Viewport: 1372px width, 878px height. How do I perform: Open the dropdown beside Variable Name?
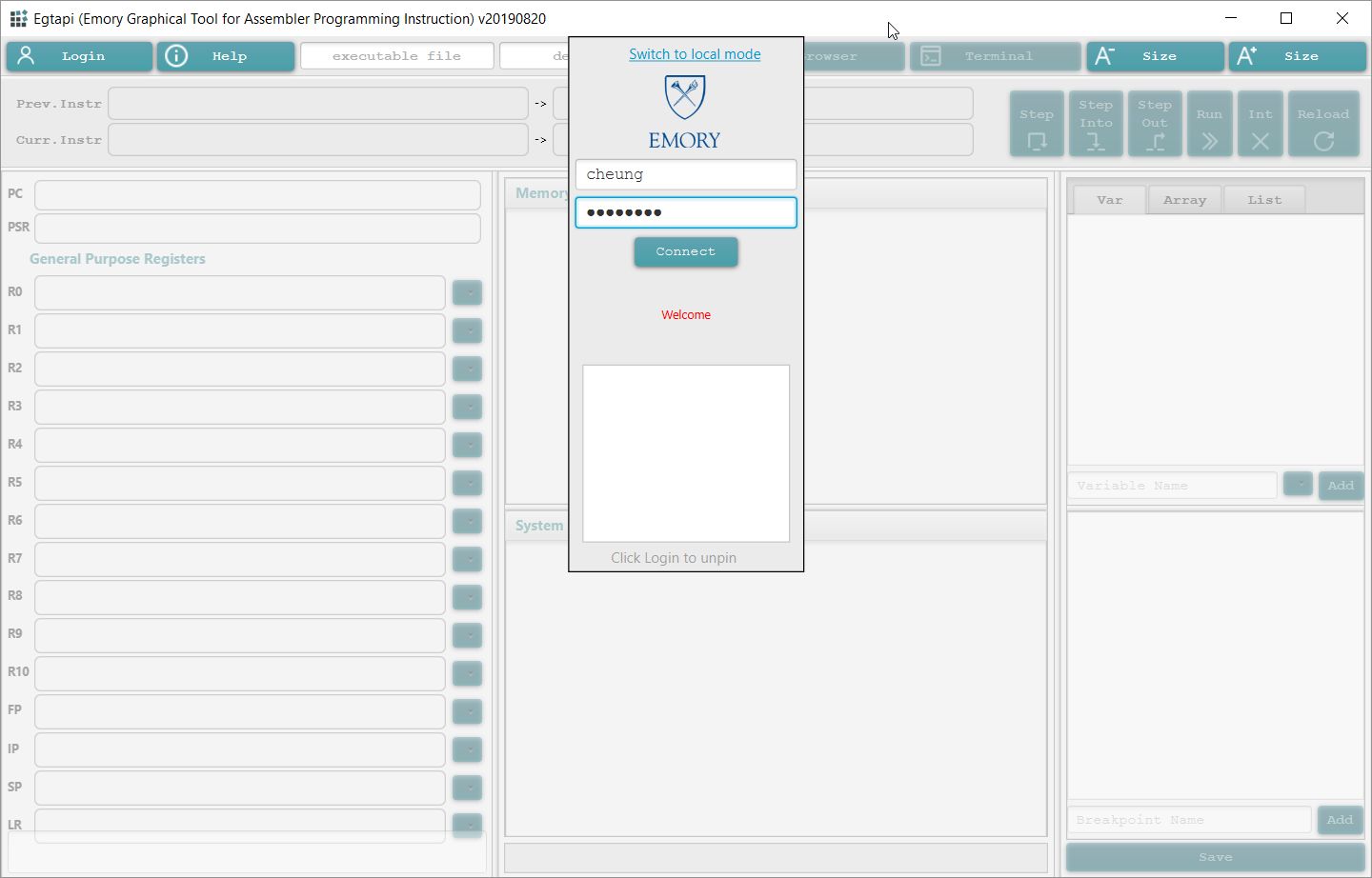1298,485
